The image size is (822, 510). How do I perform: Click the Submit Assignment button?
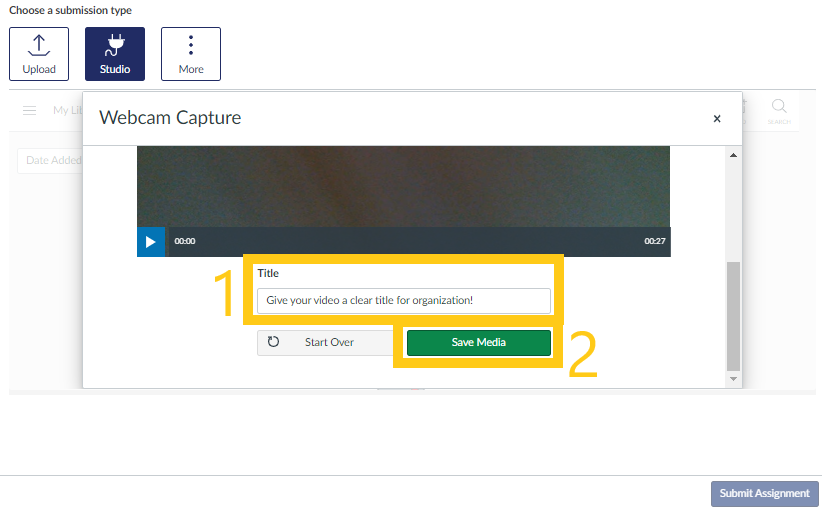(x=764, y=493)
